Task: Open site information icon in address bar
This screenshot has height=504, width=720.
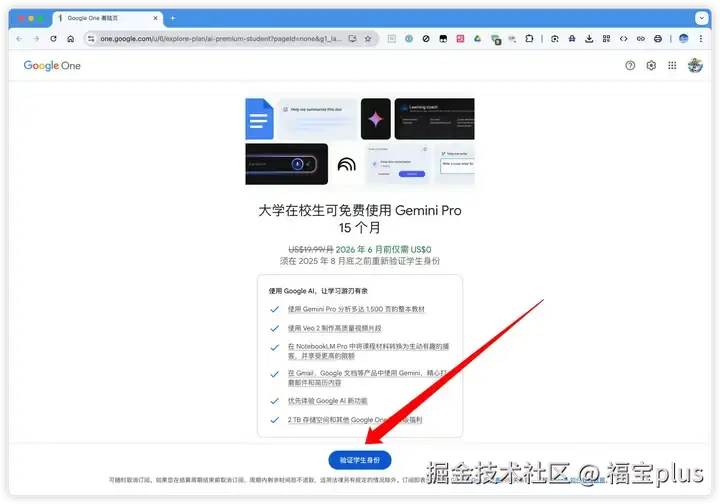Action: click(91, 39)
